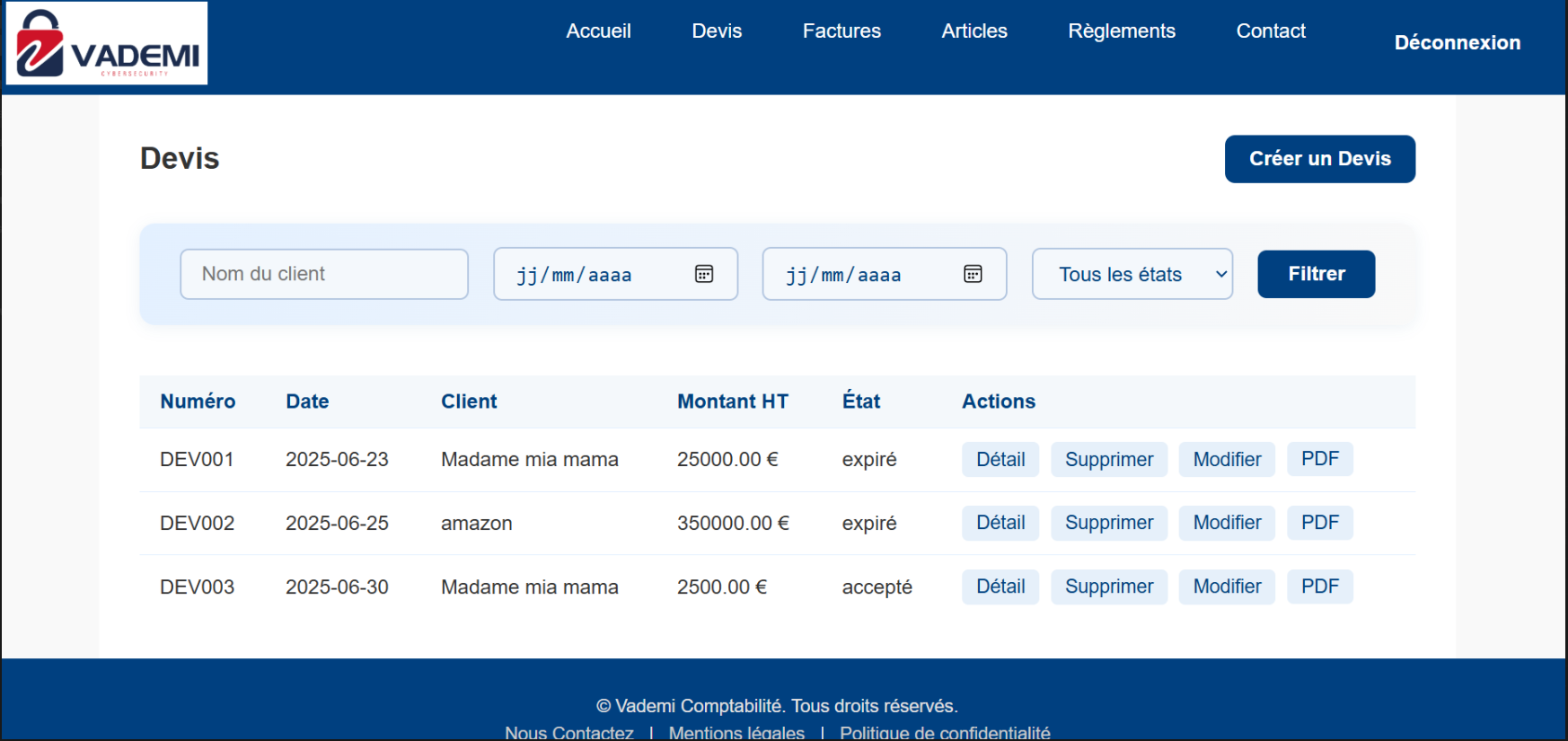
Task: Open the Accueil menu item
Action: (598, 31)
